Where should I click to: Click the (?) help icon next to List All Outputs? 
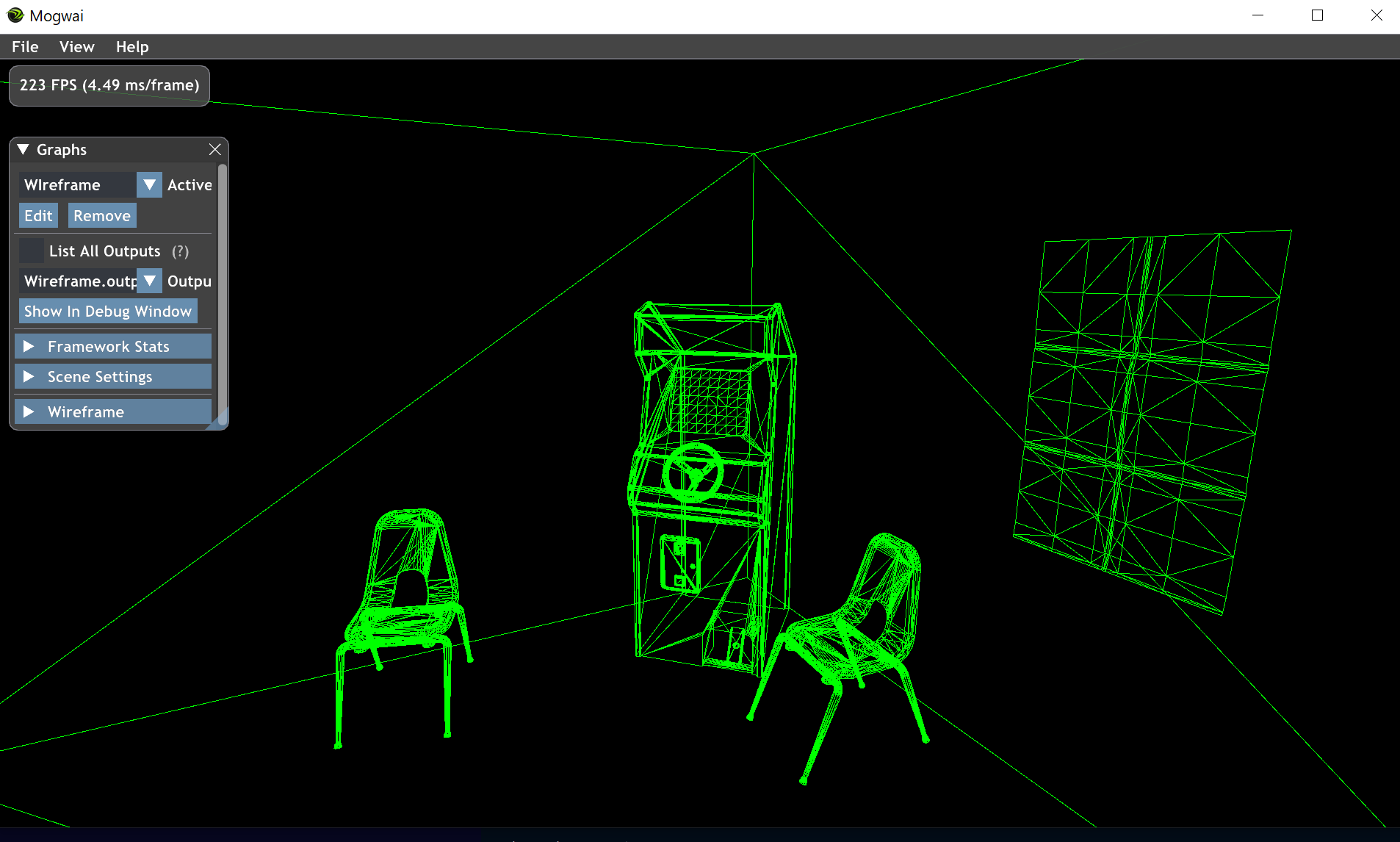180,251
